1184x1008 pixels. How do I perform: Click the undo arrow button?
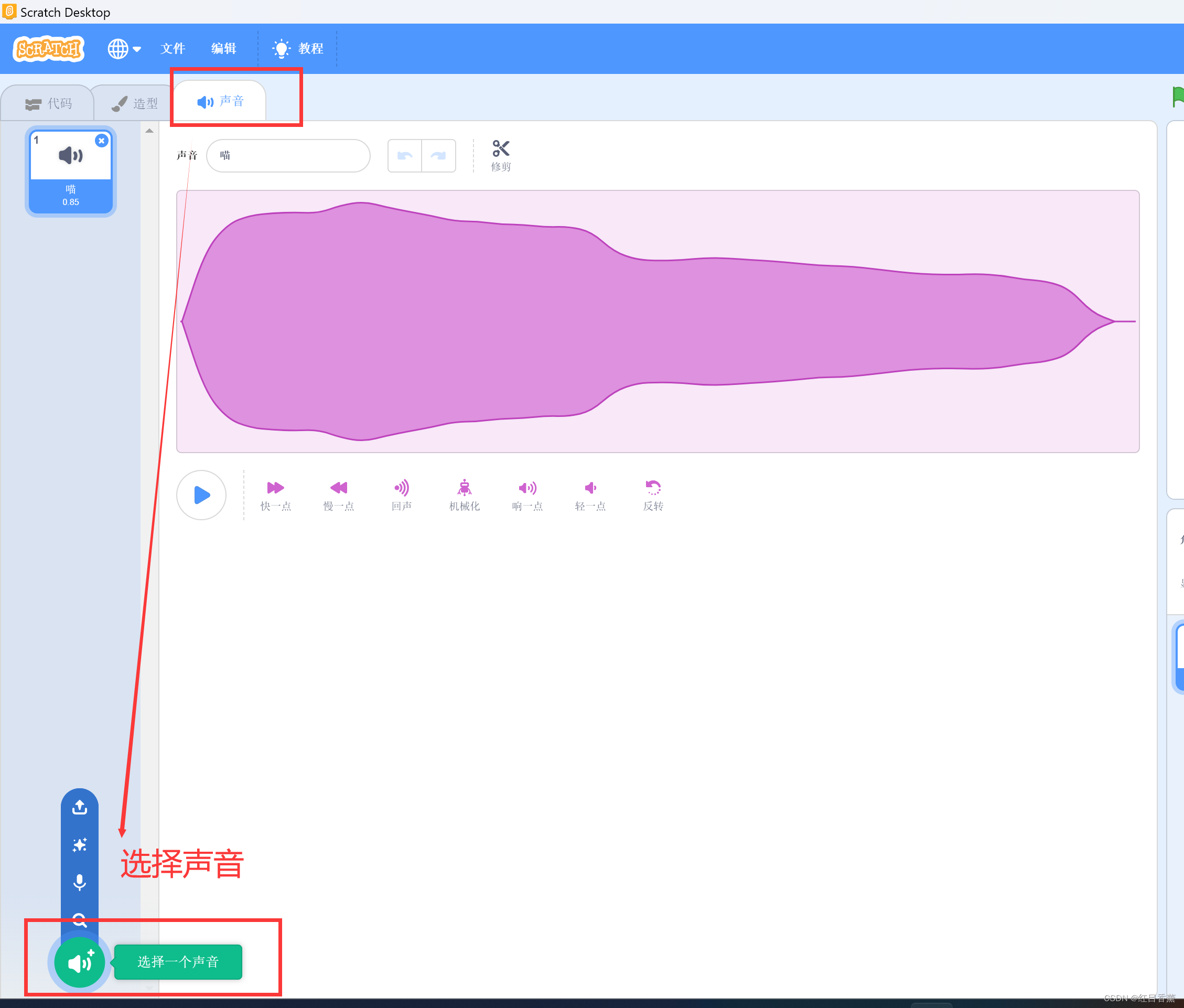point(405,155)
